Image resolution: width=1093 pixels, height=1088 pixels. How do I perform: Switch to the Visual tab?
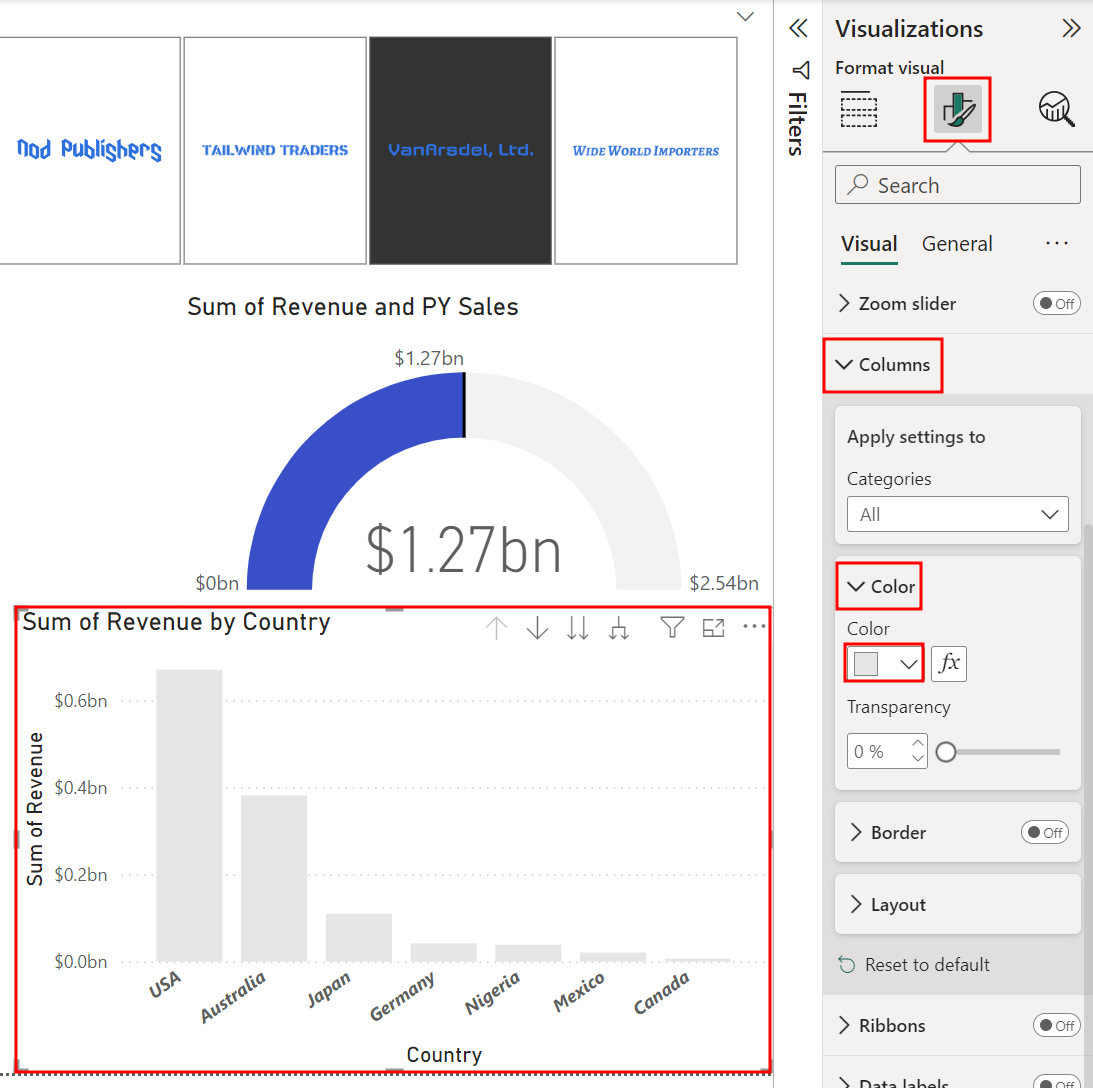tap(869, 244)
